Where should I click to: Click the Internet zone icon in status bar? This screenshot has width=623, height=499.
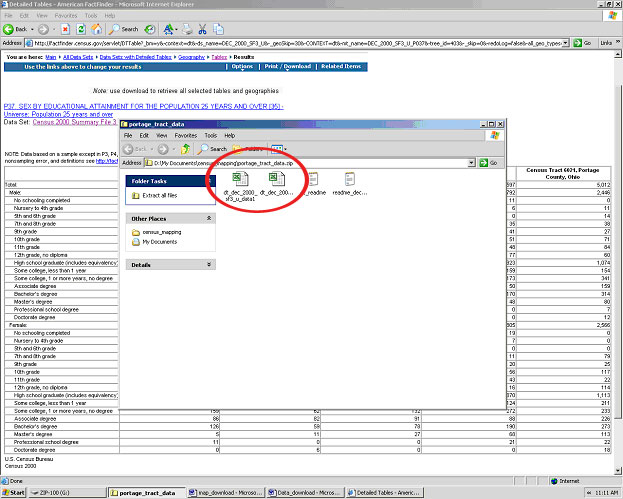[554, 481]
